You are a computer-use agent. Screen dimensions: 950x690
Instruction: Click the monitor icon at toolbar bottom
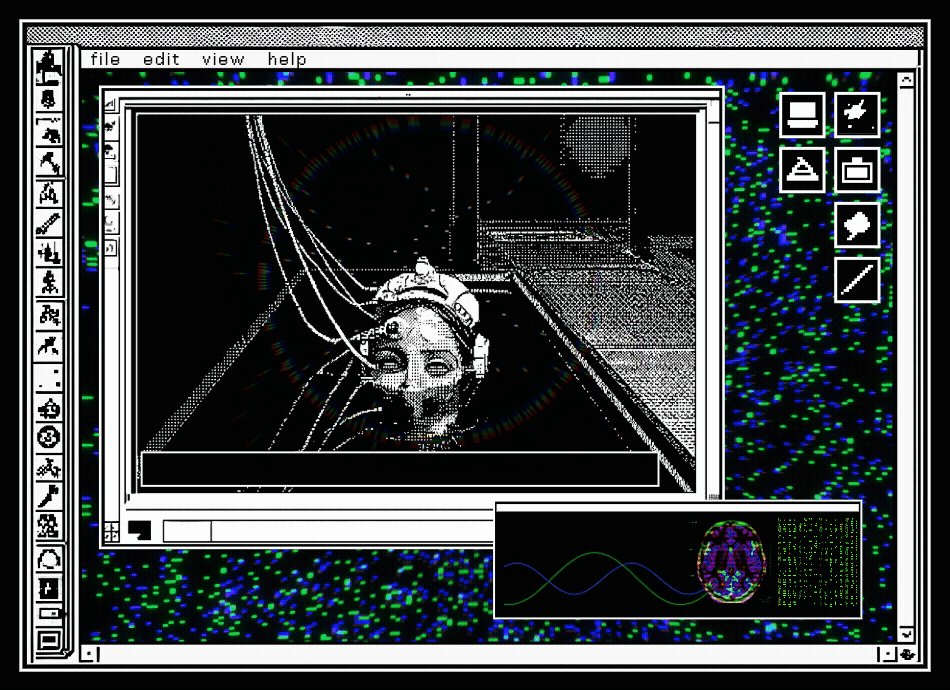(48, 640)
